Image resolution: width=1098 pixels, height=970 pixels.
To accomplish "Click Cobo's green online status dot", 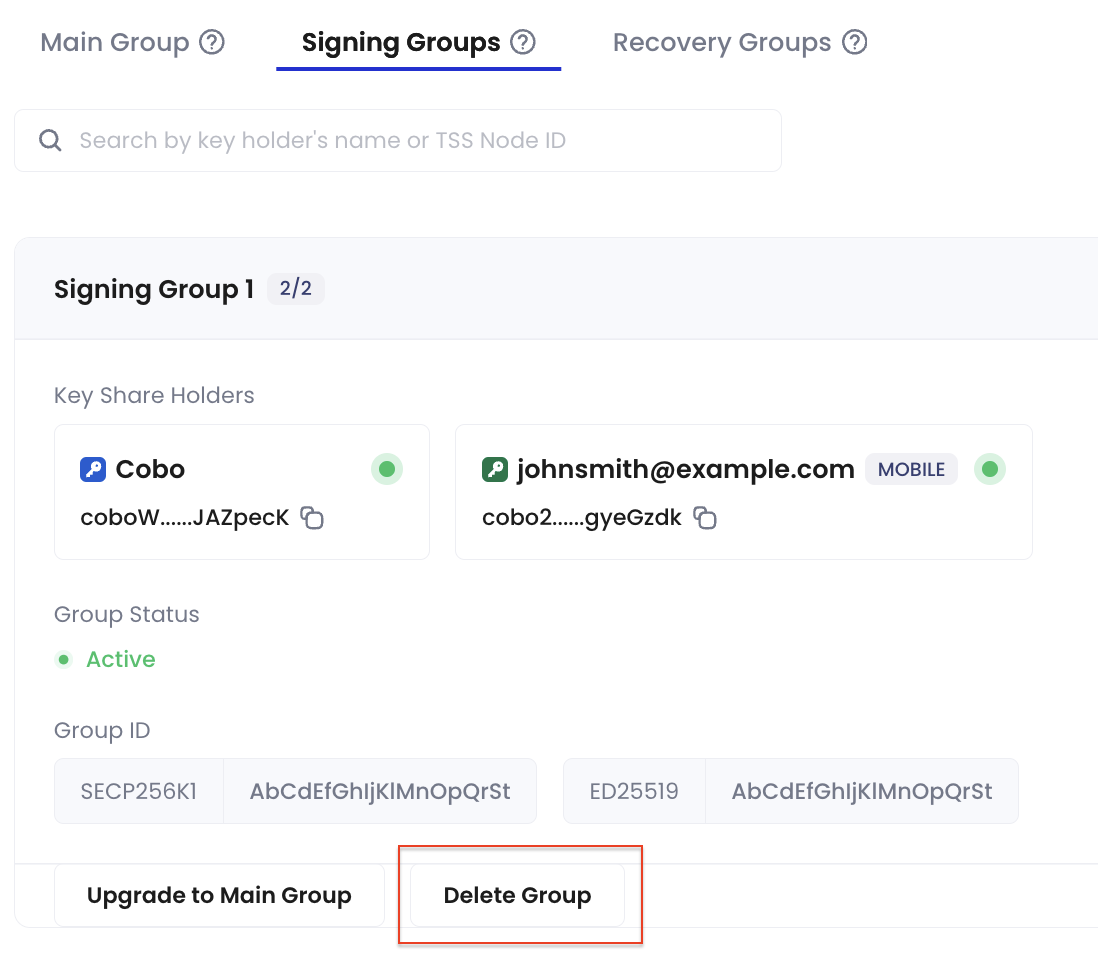I will point(387,469).
